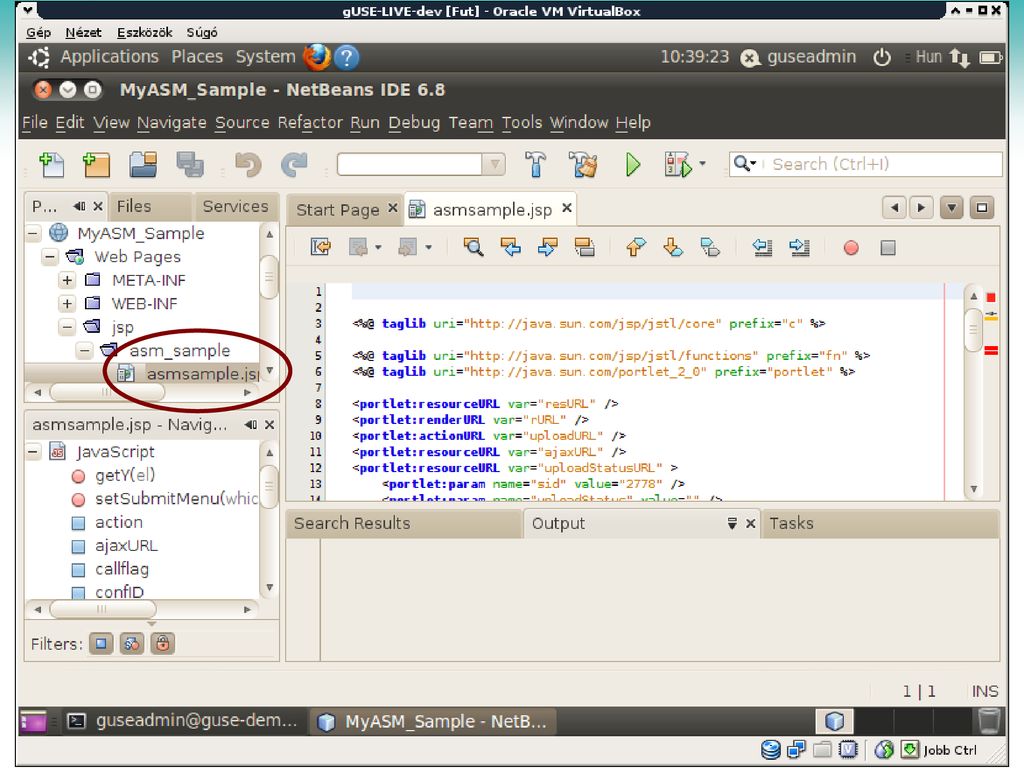Toggle Show Static Members navigator filter
This screenshot has width=1024, height=768.
(x=132, y=643)
